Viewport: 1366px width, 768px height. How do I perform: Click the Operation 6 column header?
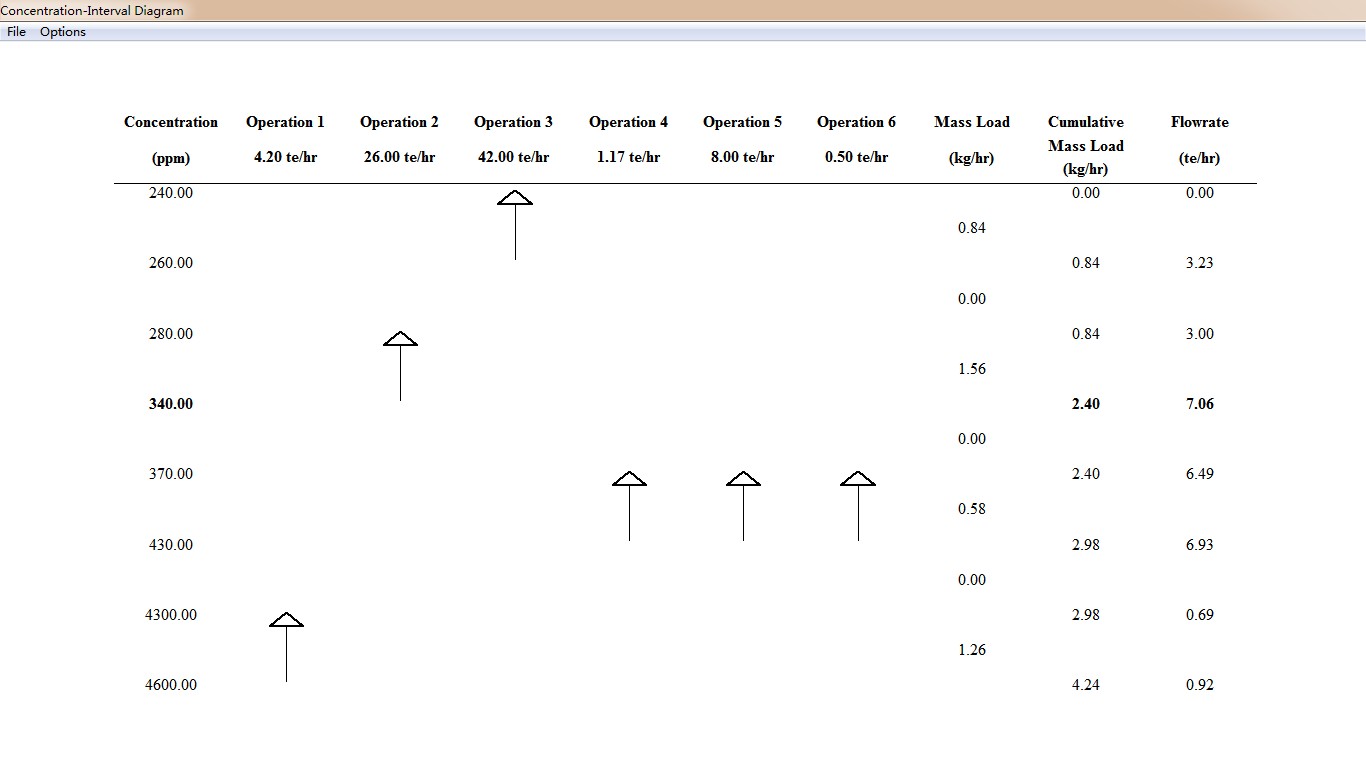(856, 122)
